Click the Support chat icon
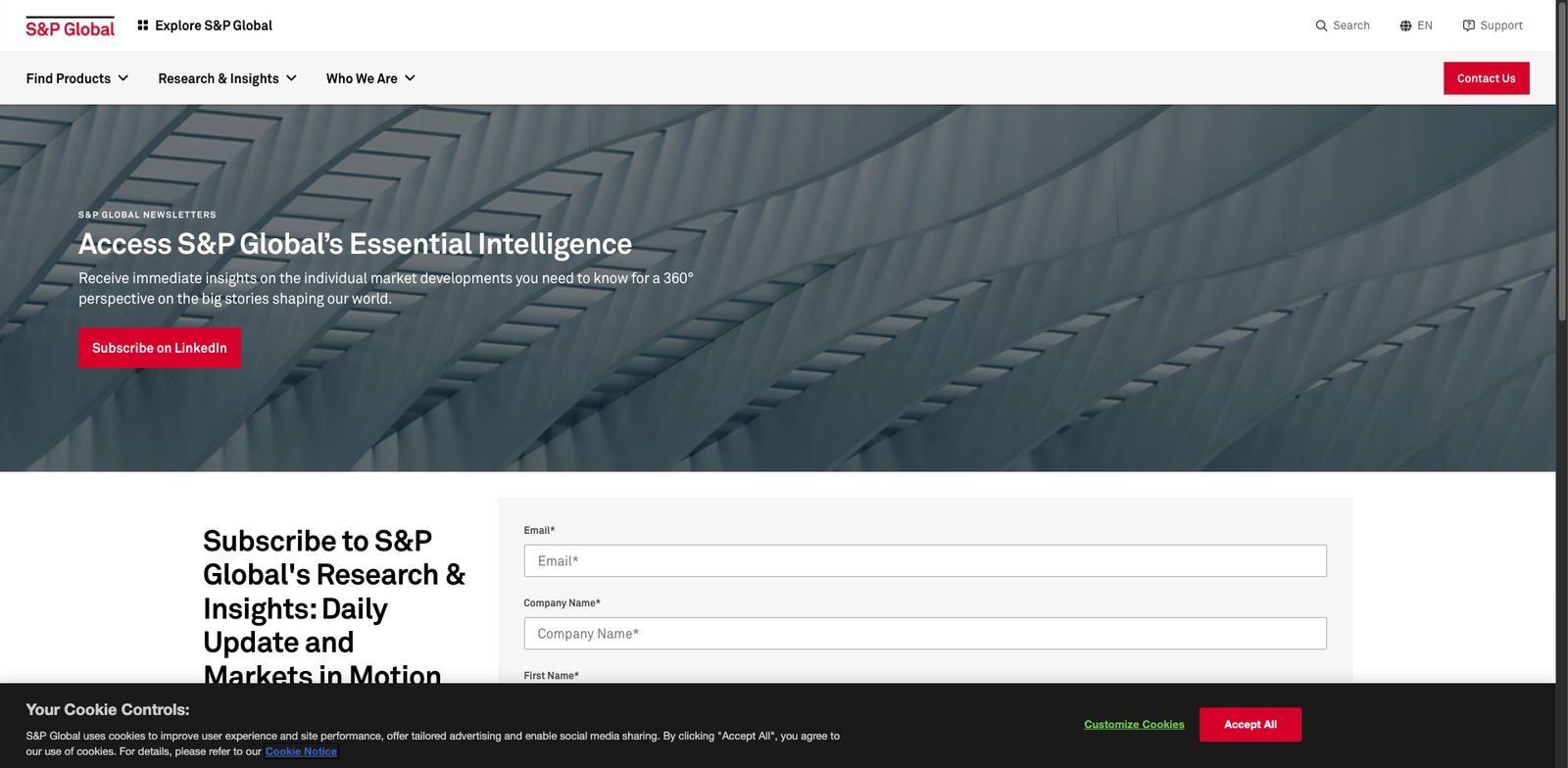 coord(1468,25)
